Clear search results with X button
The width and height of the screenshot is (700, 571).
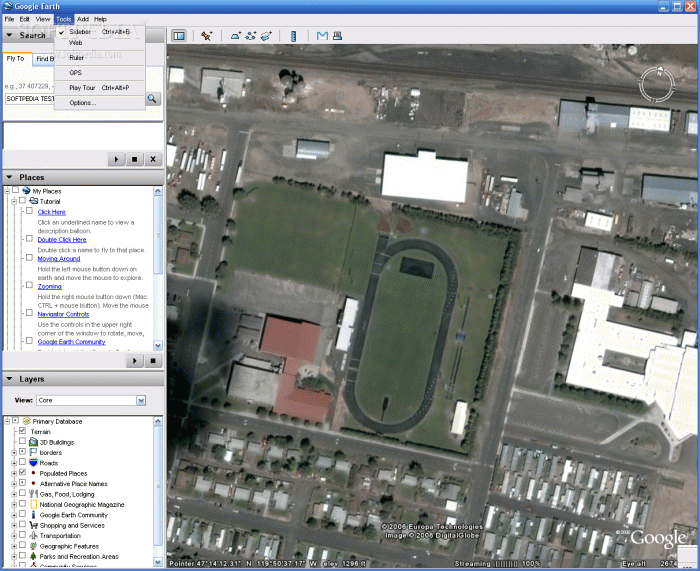(153, 159)
